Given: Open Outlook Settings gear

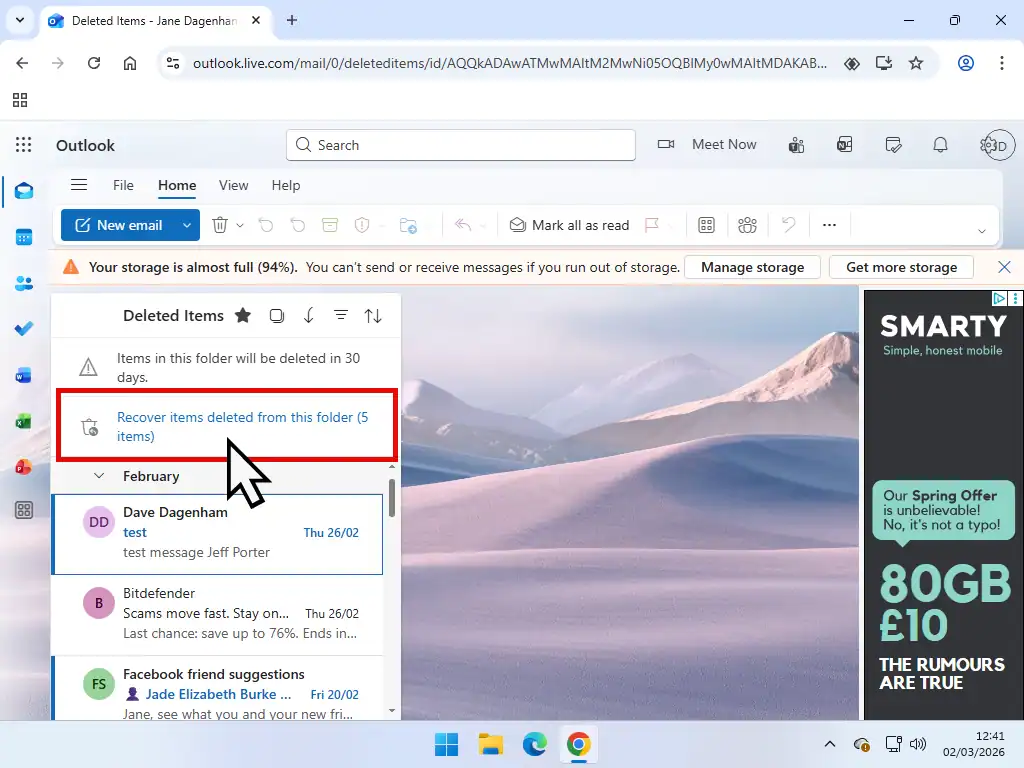Looking at the screenshot, I should [x=986, y=144].
